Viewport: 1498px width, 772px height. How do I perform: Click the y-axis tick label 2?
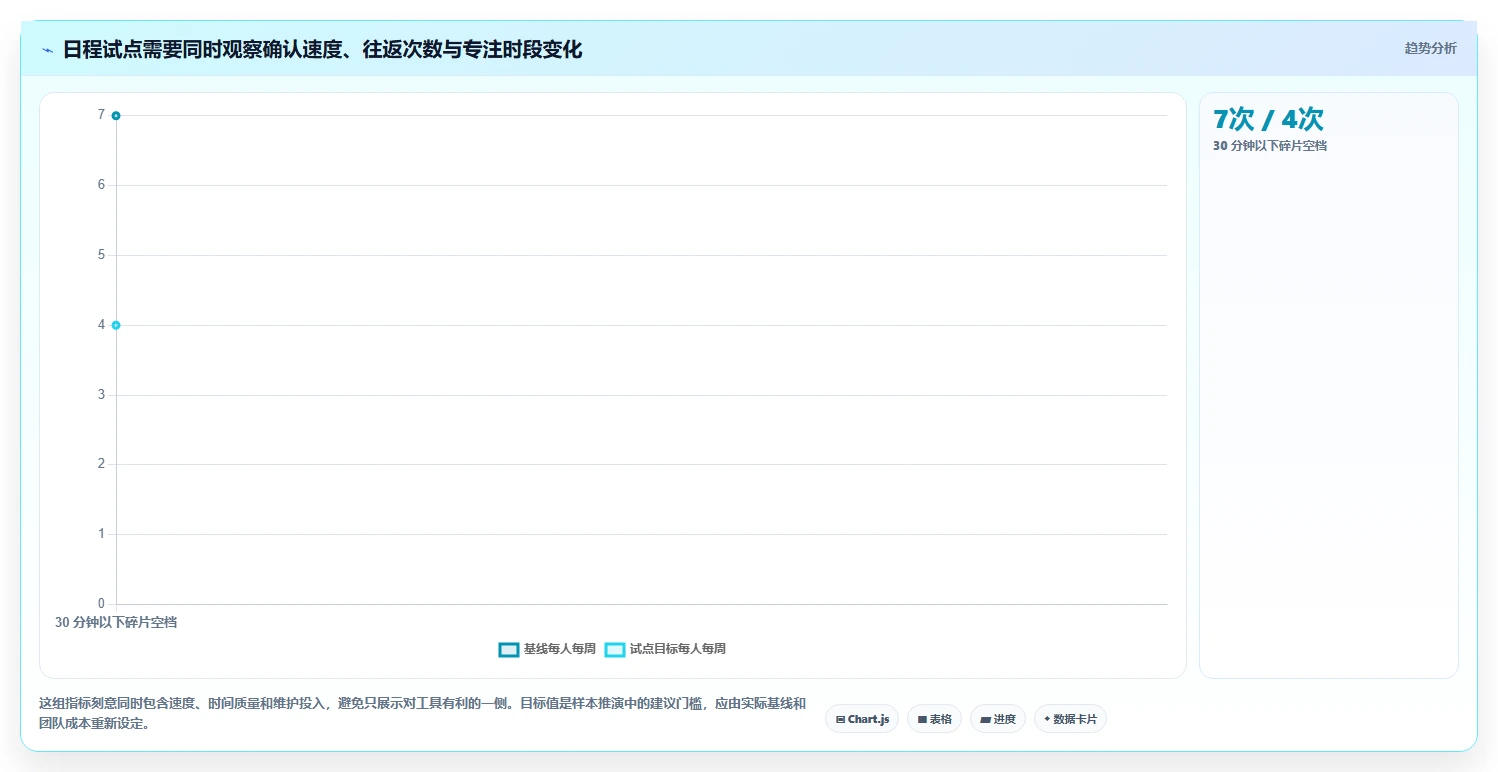[101, 464]
